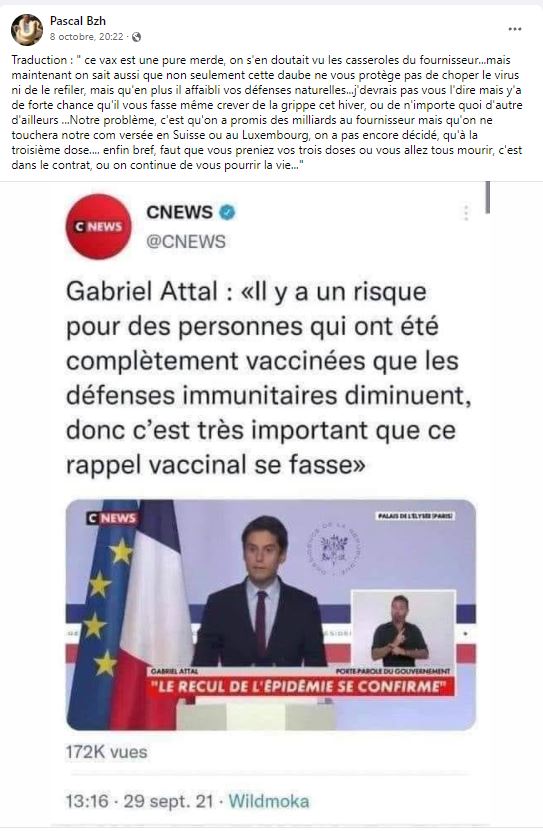
Task: Open the post timestamp 8 octobre, 20:22
Action: pyautogui.click(x=86, y=37)
